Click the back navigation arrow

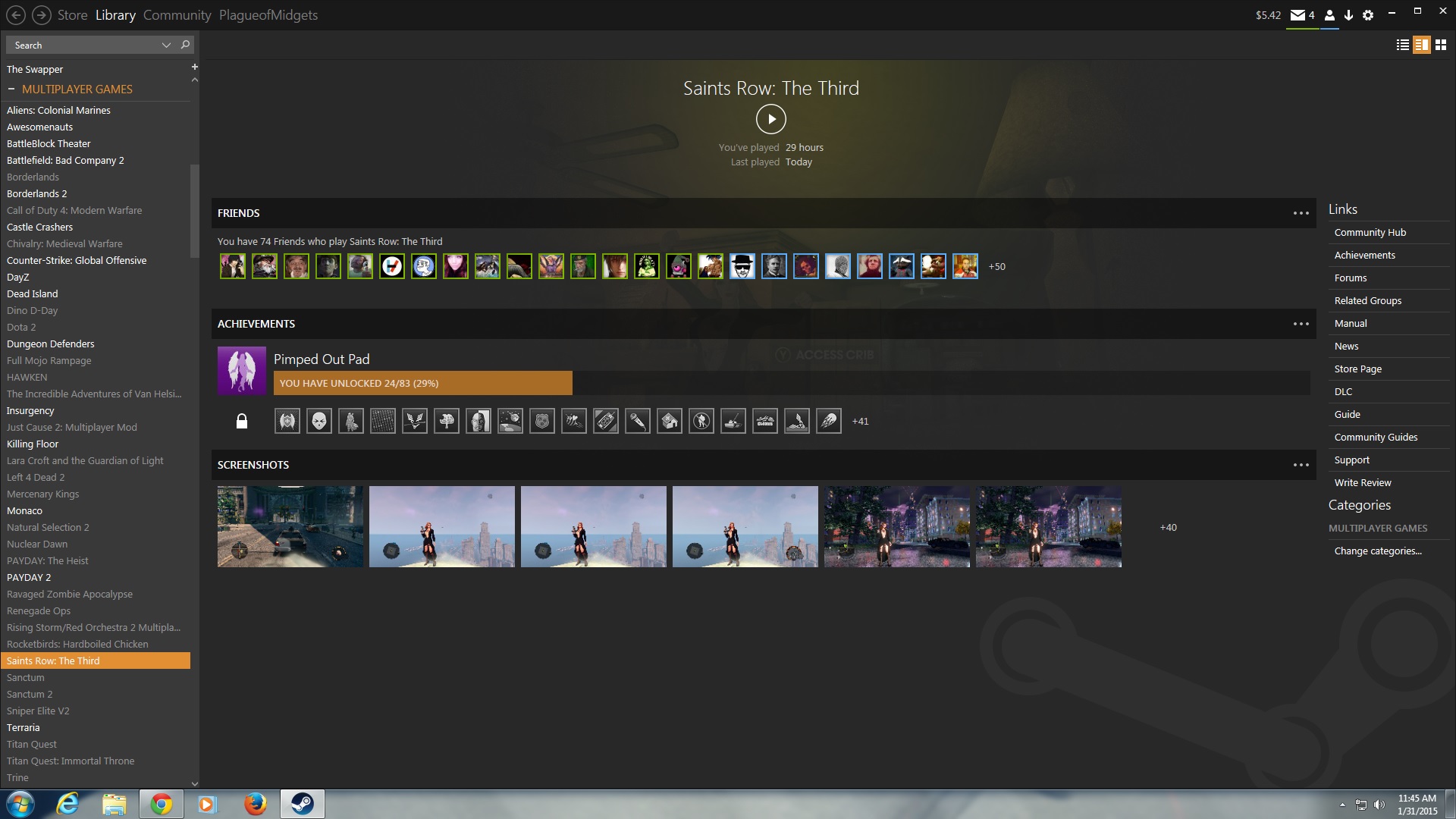tap(16, 15)
